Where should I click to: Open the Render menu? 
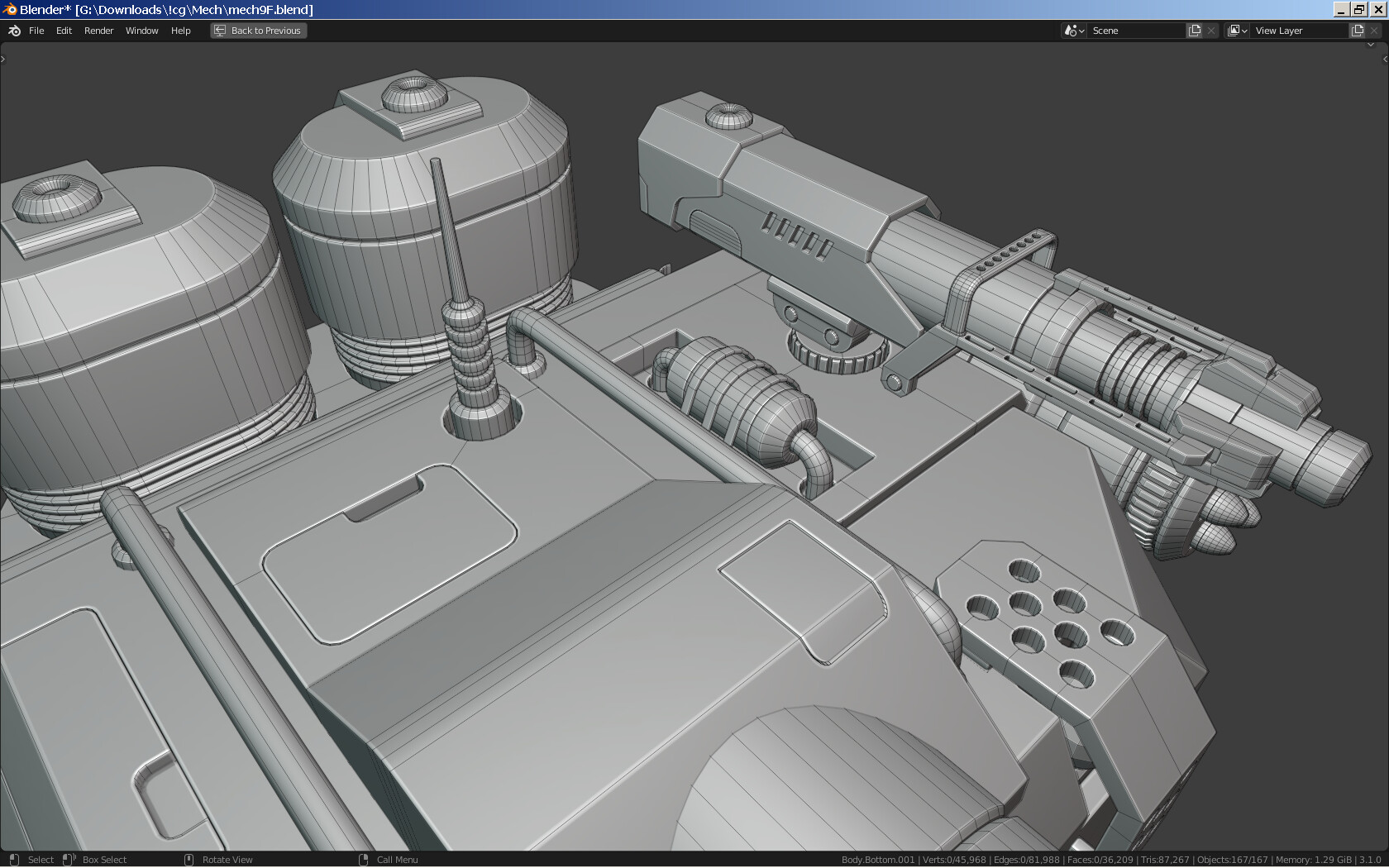[98, 31]
